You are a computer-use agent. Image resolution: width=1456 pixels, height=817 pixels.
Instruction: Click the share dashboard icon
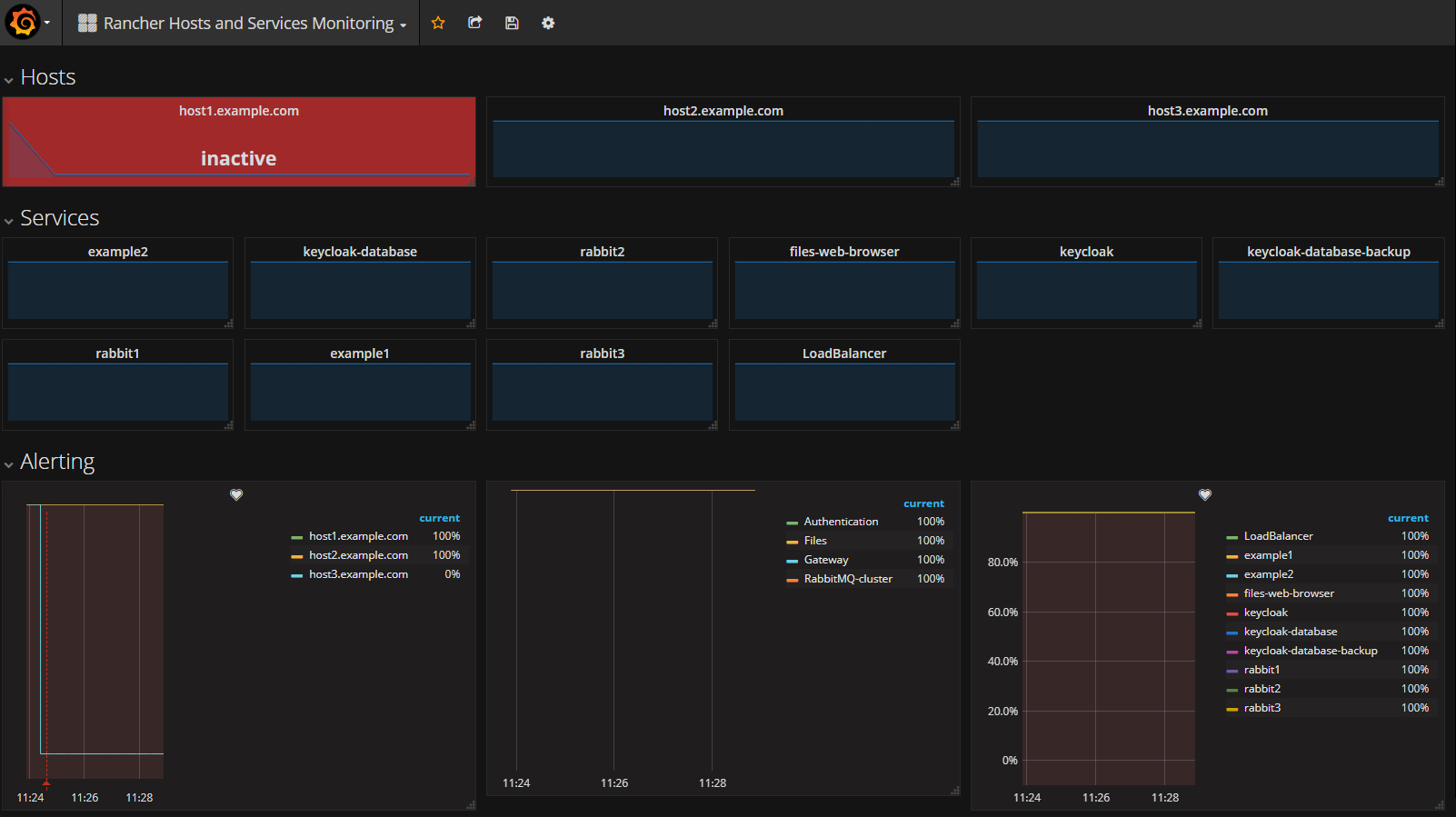[x=474, y=23]
